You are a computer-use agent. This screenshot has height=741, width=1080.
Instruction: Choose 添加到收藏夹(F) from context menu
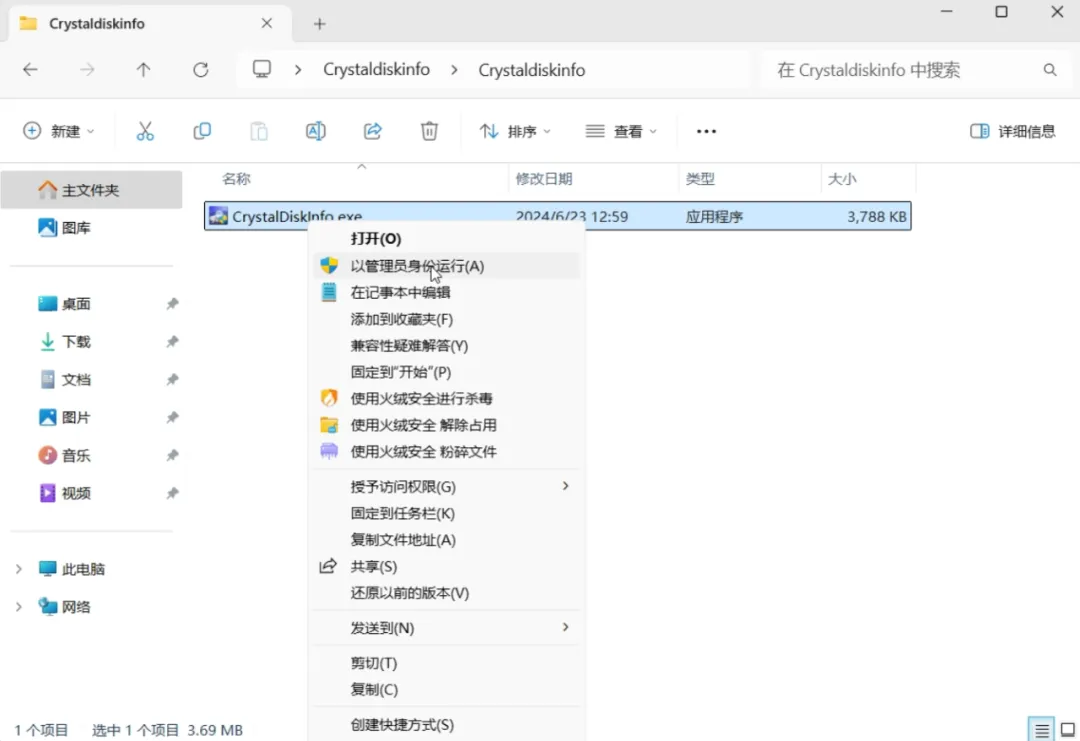click(x=446, y=319)
